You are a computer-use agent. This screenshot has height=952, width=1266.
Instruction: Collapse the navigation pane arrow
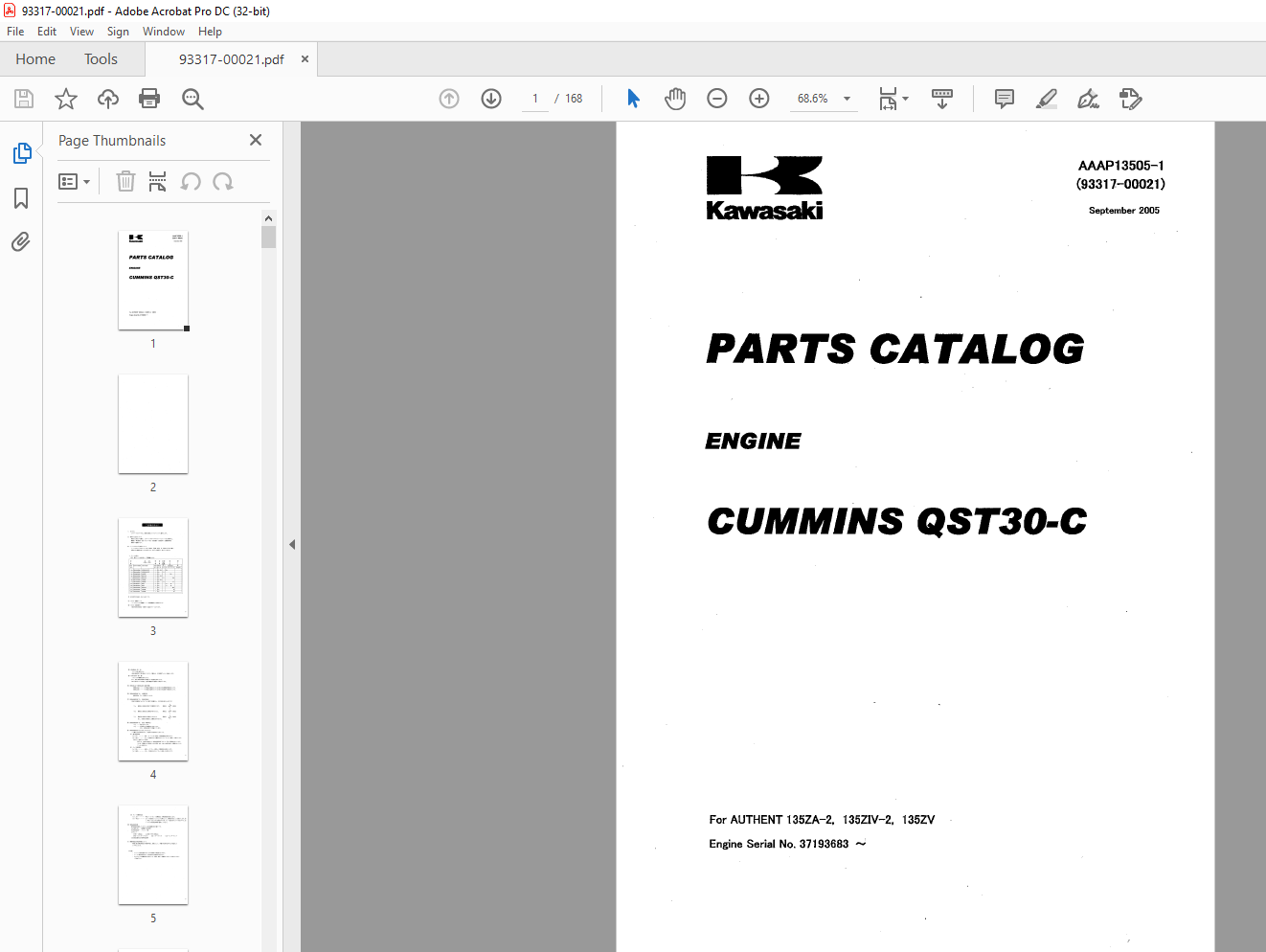pos(292,544)
